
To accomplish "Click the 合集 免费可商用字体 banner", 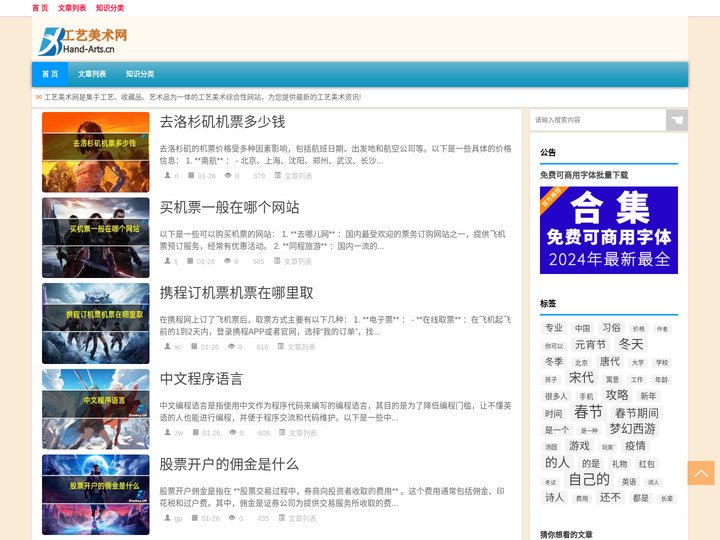I will click(609, 230).
